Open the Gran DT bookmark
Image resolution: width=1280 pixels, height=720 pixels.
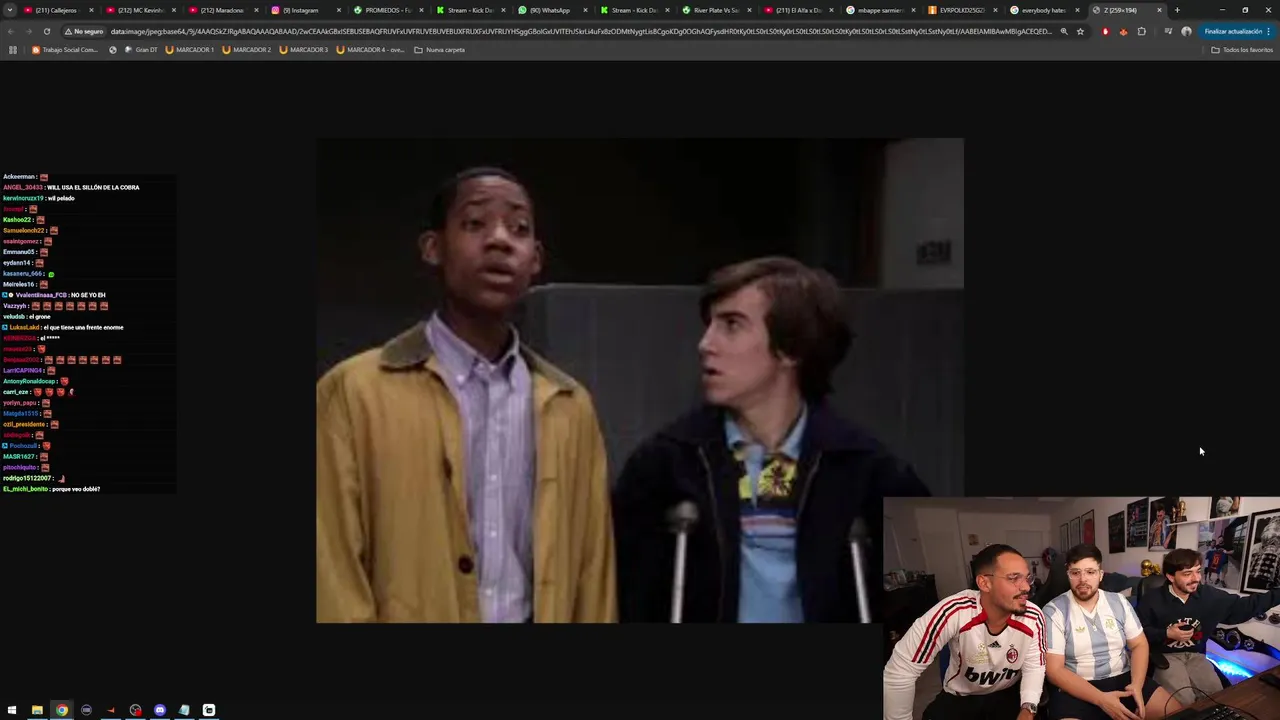point(140,50)
